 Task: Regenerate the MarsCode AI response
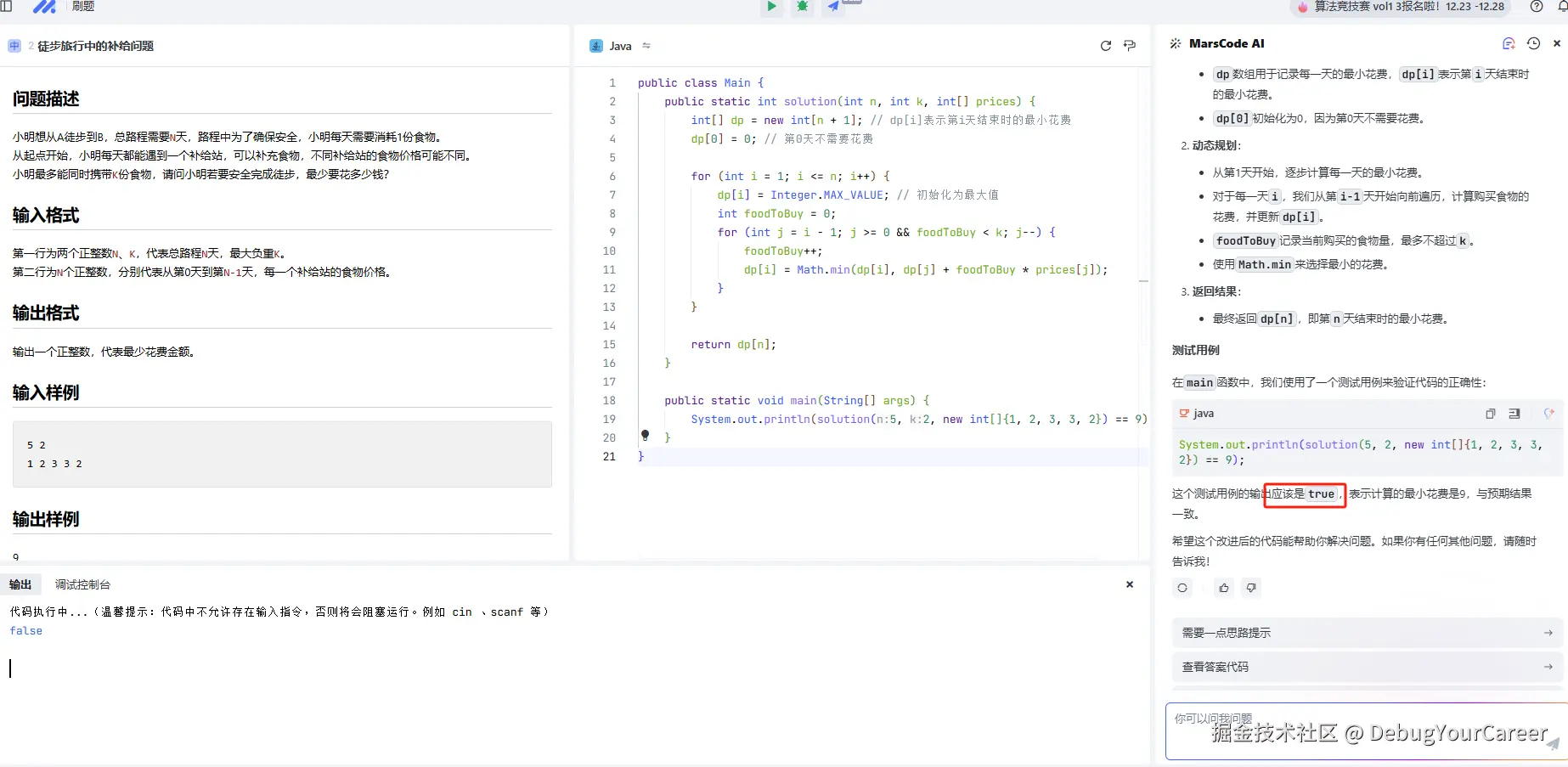click(x=1182, y=588)
